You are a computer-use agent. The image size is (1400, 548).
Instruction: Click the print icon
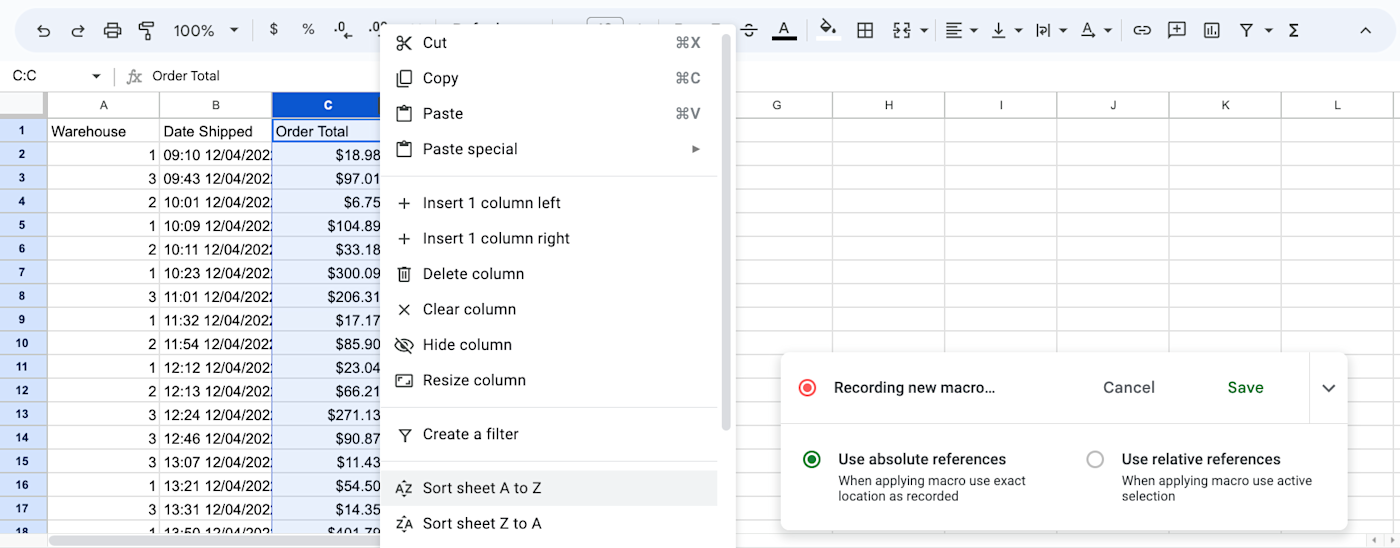[112, 30]
